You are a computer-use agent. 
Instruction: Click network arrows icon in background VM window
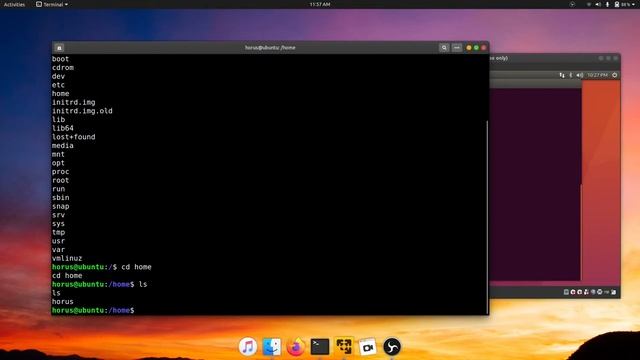[x=562, y=75]
